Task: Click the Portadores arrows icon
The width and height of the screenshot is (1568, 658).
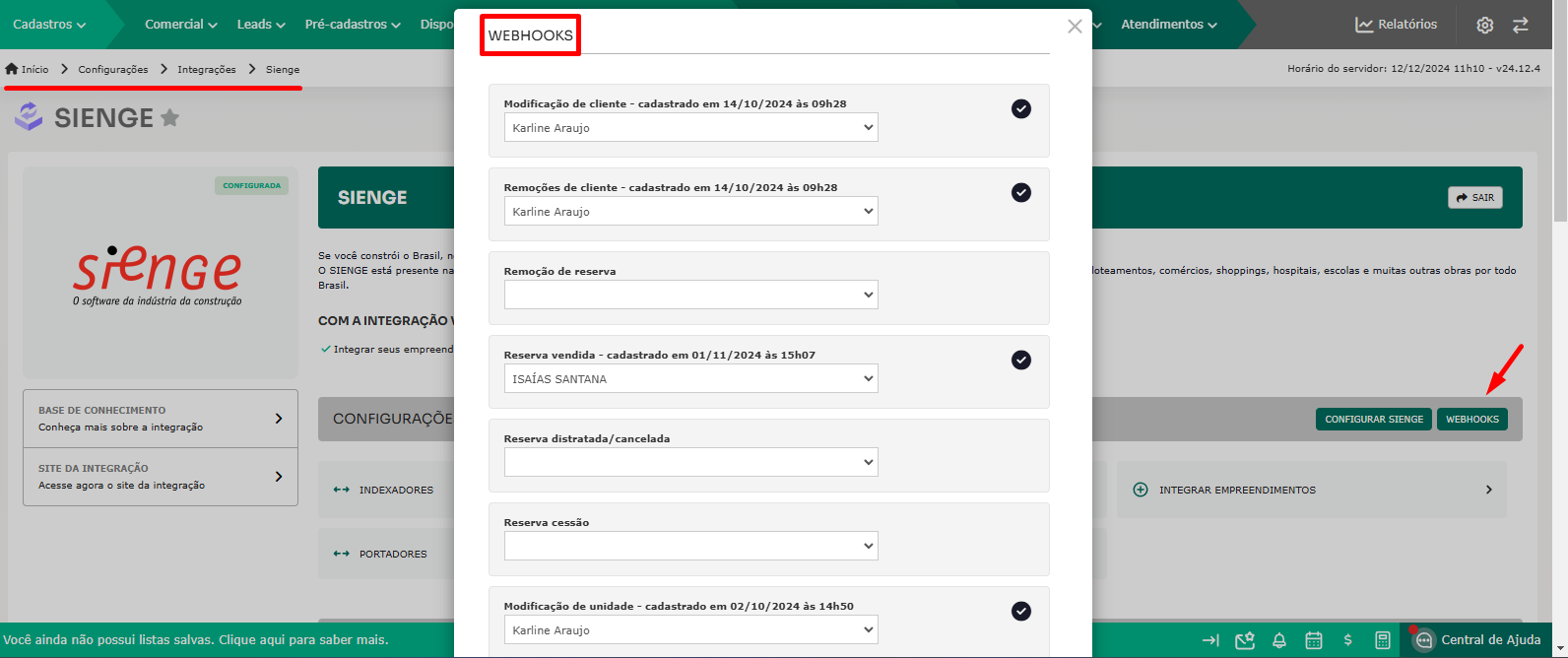Action: tap(341, 554)
